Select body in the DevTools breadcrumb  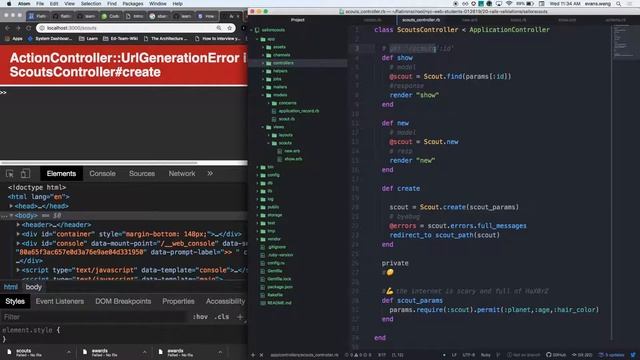(x=33, y=287)
